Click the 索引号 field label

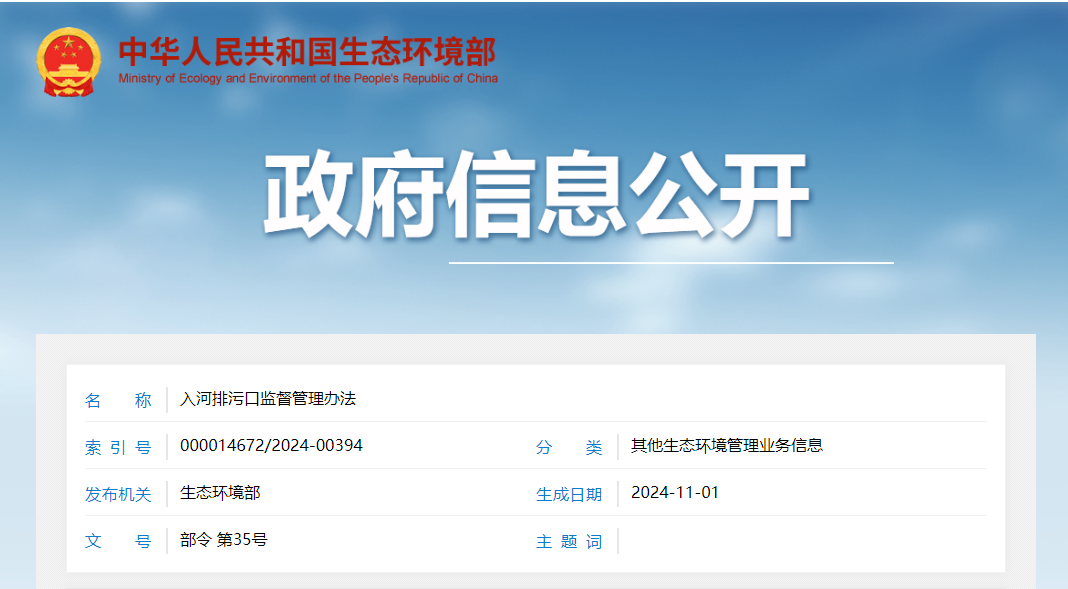[118, 447]
